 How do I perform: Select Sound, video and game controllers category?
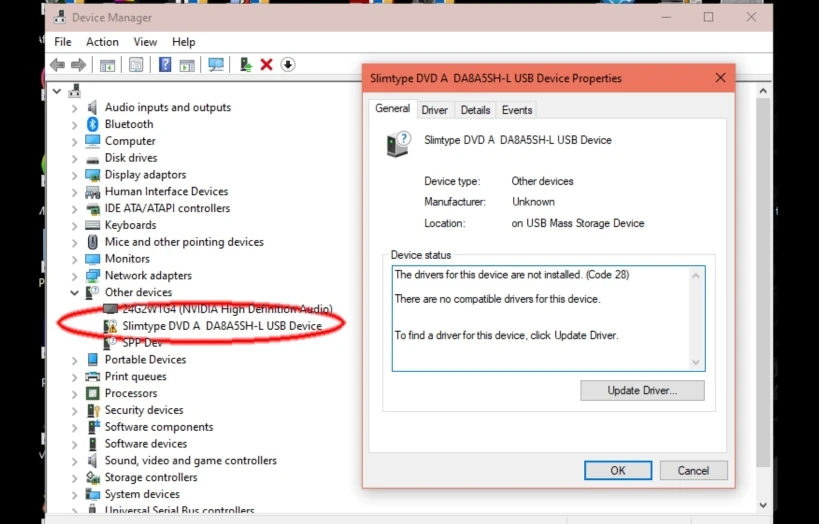click(x=191, y=460)
